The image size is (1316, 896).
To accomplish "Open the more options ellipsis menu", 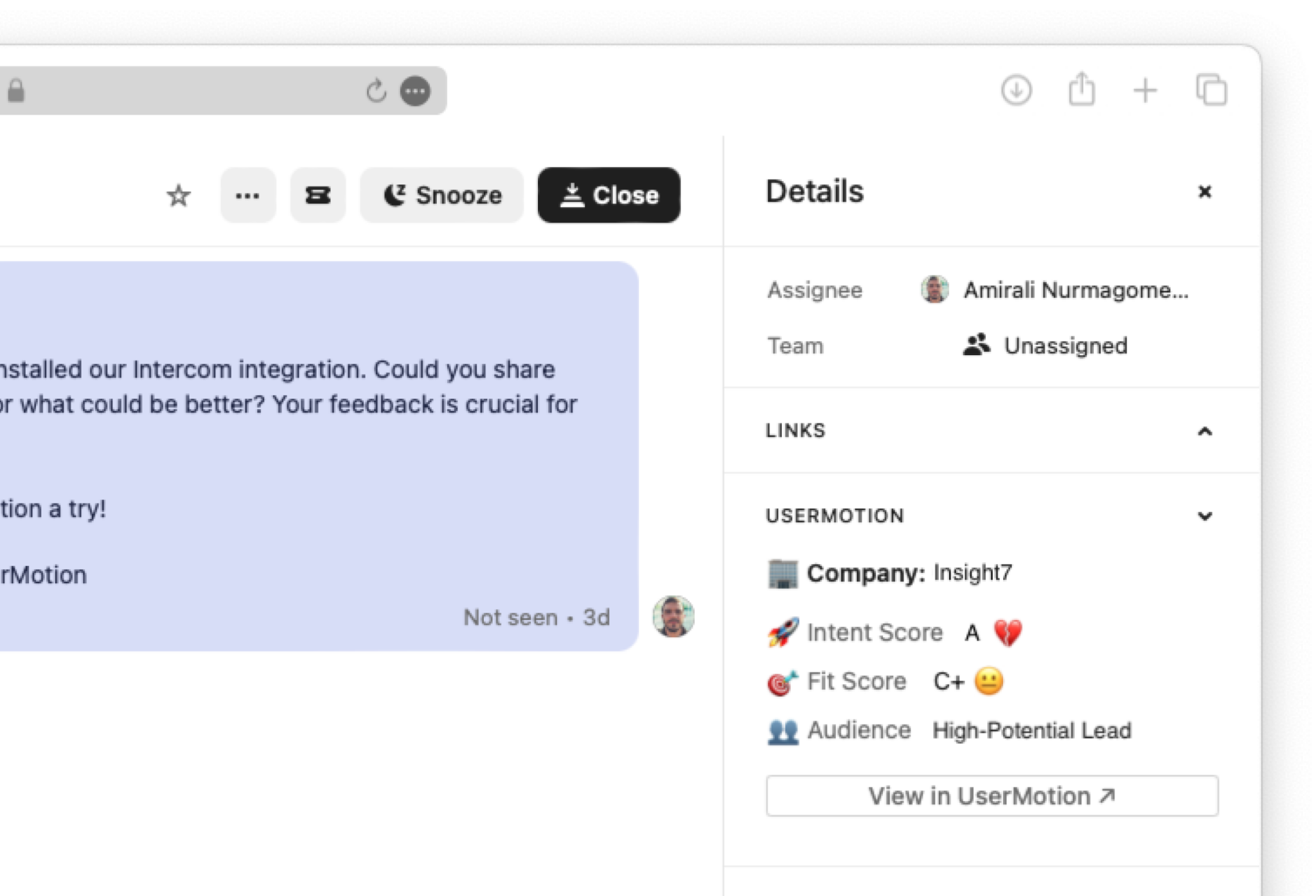I will [x=249, y=195].
